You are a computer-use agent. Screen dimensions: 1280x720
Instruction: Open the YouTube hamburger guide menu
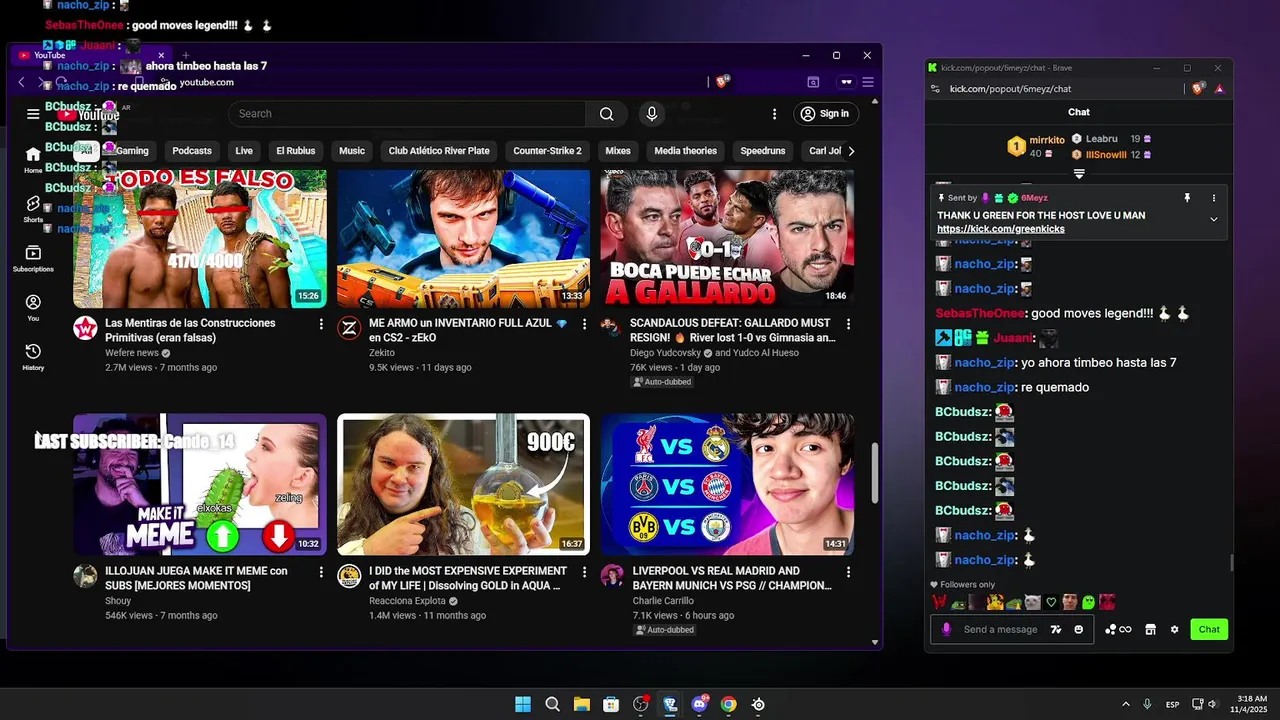[x=33, y=114]
